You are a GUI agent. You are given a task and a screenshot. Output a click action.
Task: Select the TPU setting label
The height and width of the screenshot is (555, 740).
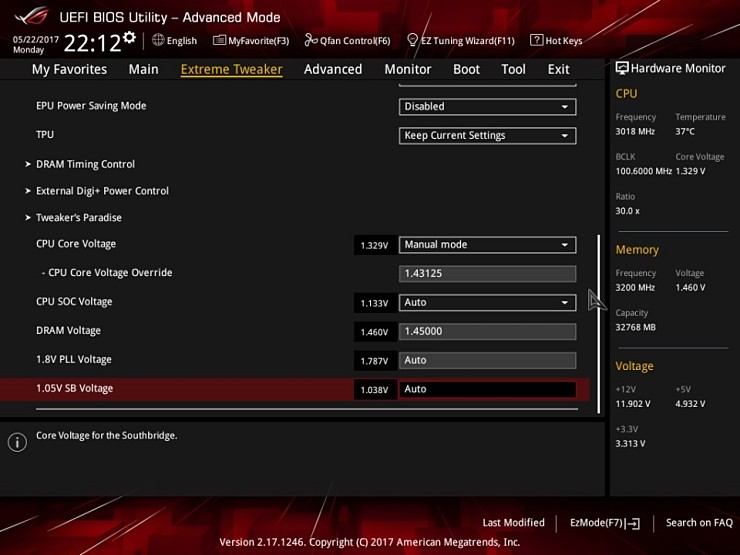(45, 135)
